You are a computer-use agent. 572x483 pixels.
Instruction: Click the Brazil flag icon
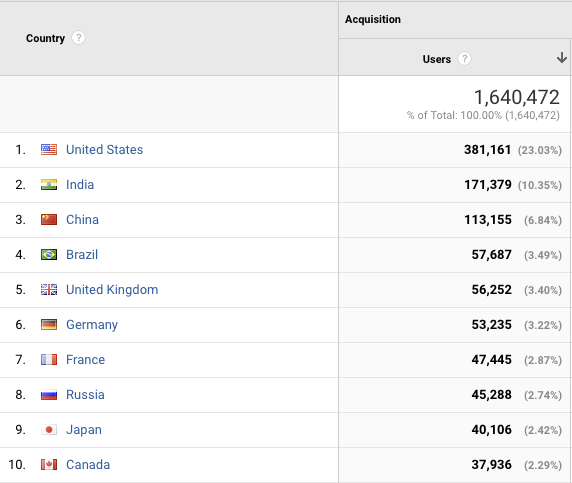[49, 255]
